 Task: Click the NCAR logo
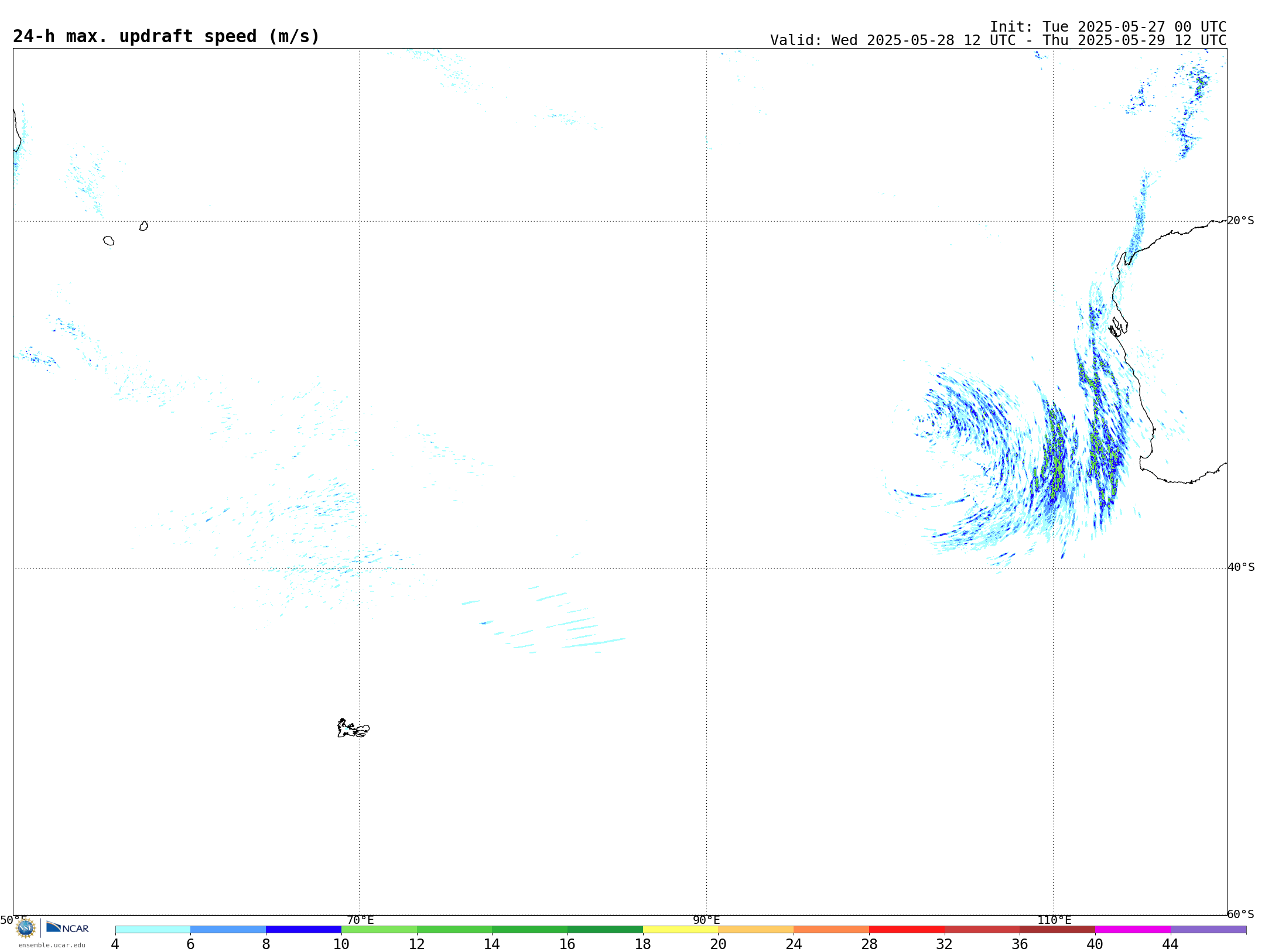[x=67, y=927]
